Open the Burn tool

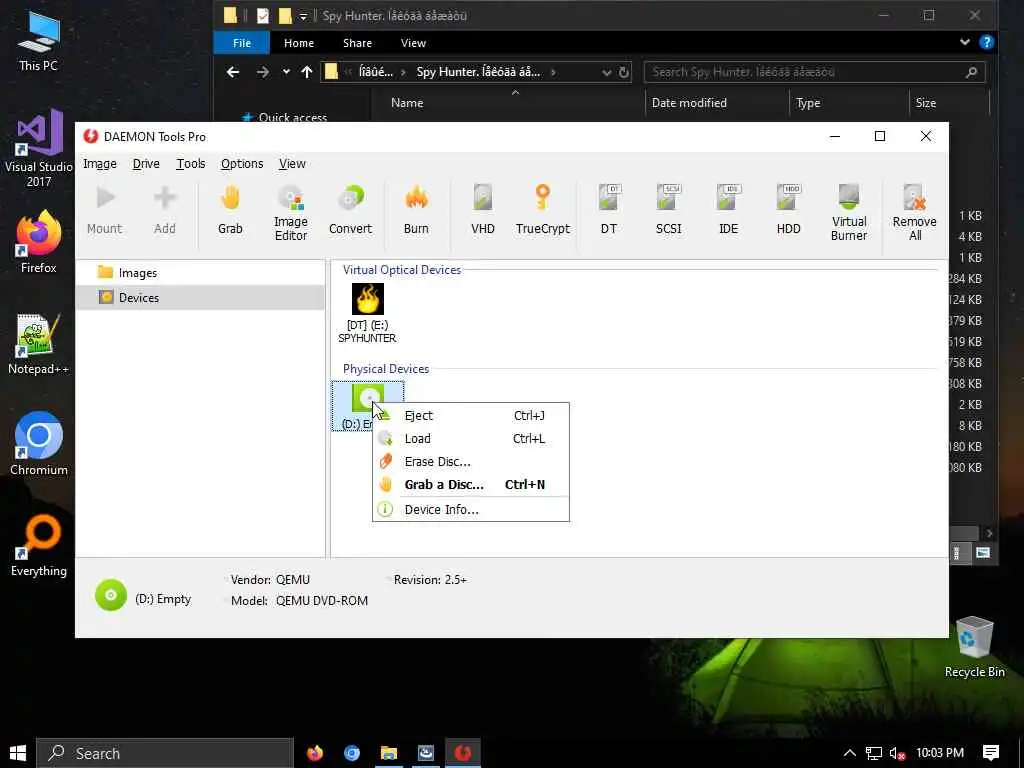416,210
